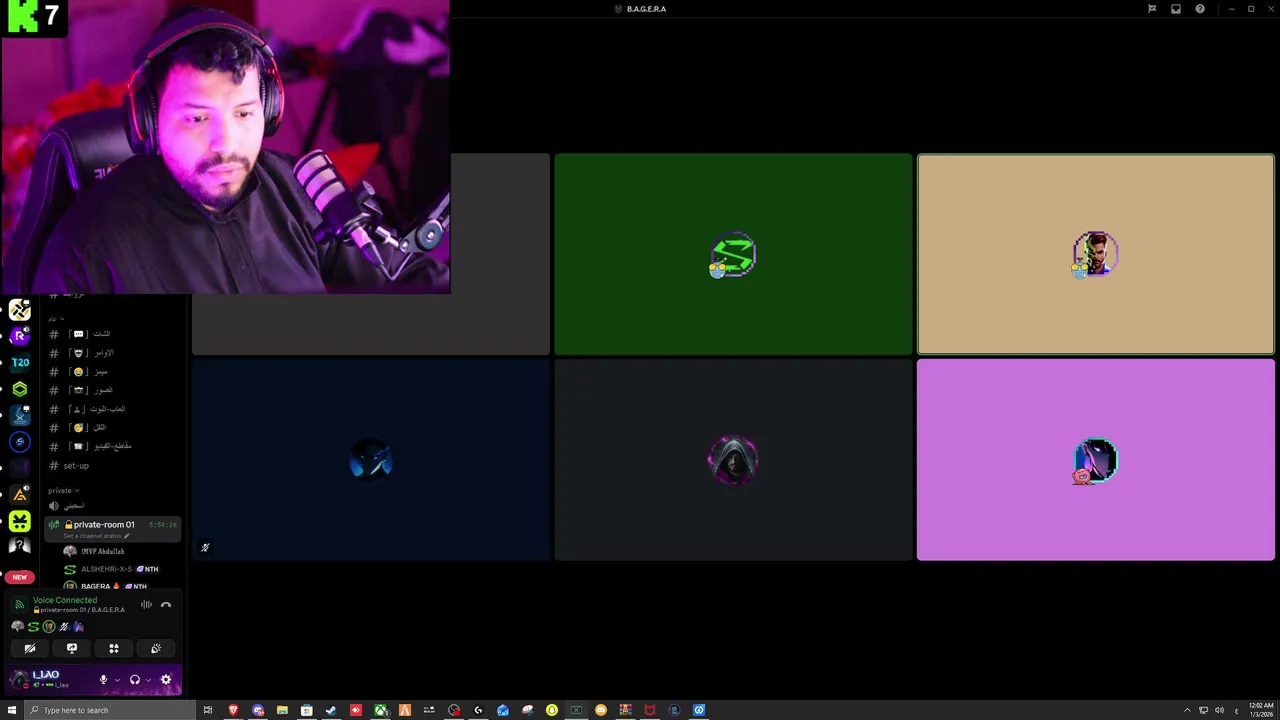The width and height of the screenshot is (1280, 720).
Task: Select ALSHEHRI-X-S in voice member list
Action: tap(110, 569)
